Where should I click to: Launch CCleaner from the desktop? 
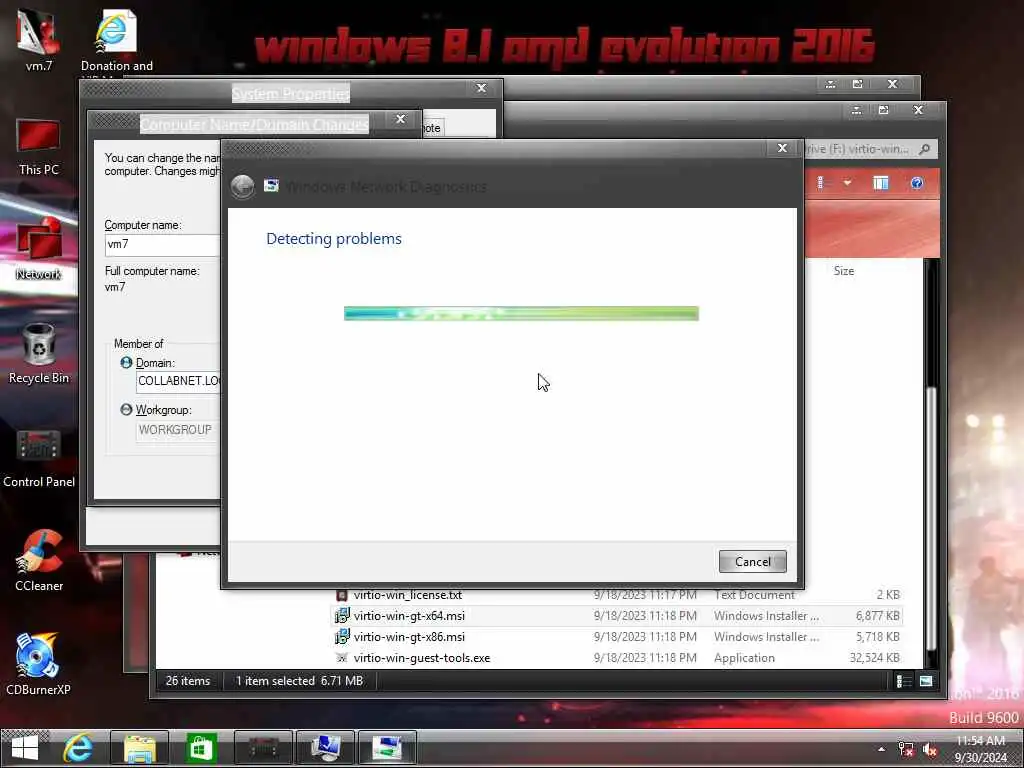(39, 562)
